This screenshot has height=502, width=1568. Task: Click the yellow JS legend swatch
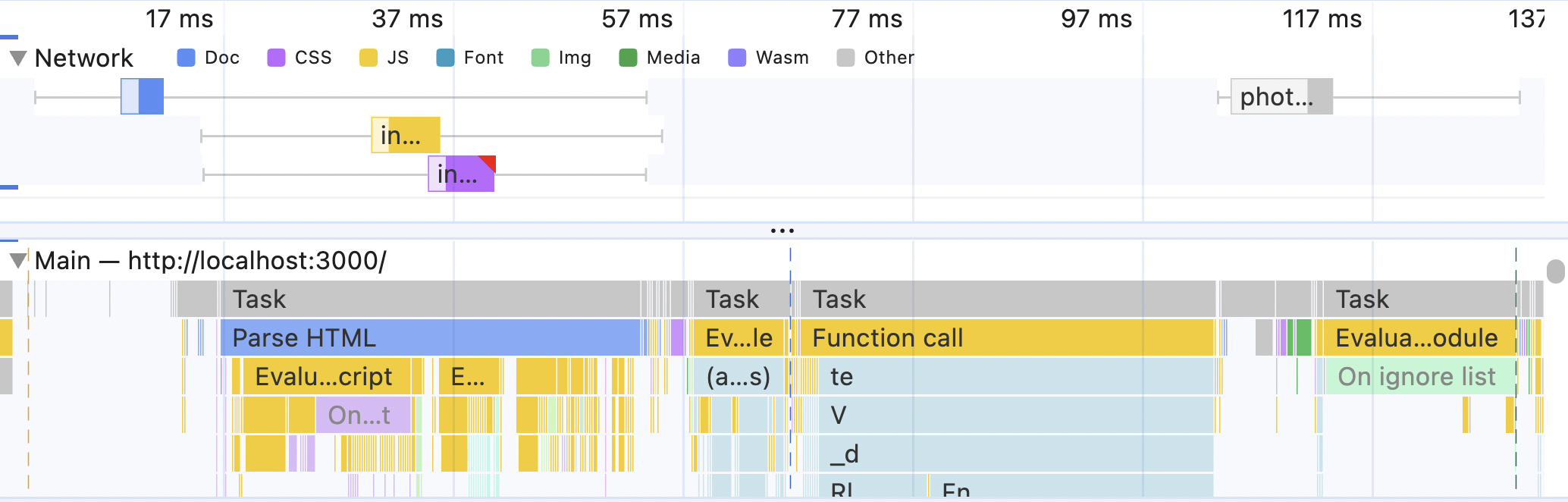(x=368, y=58)
